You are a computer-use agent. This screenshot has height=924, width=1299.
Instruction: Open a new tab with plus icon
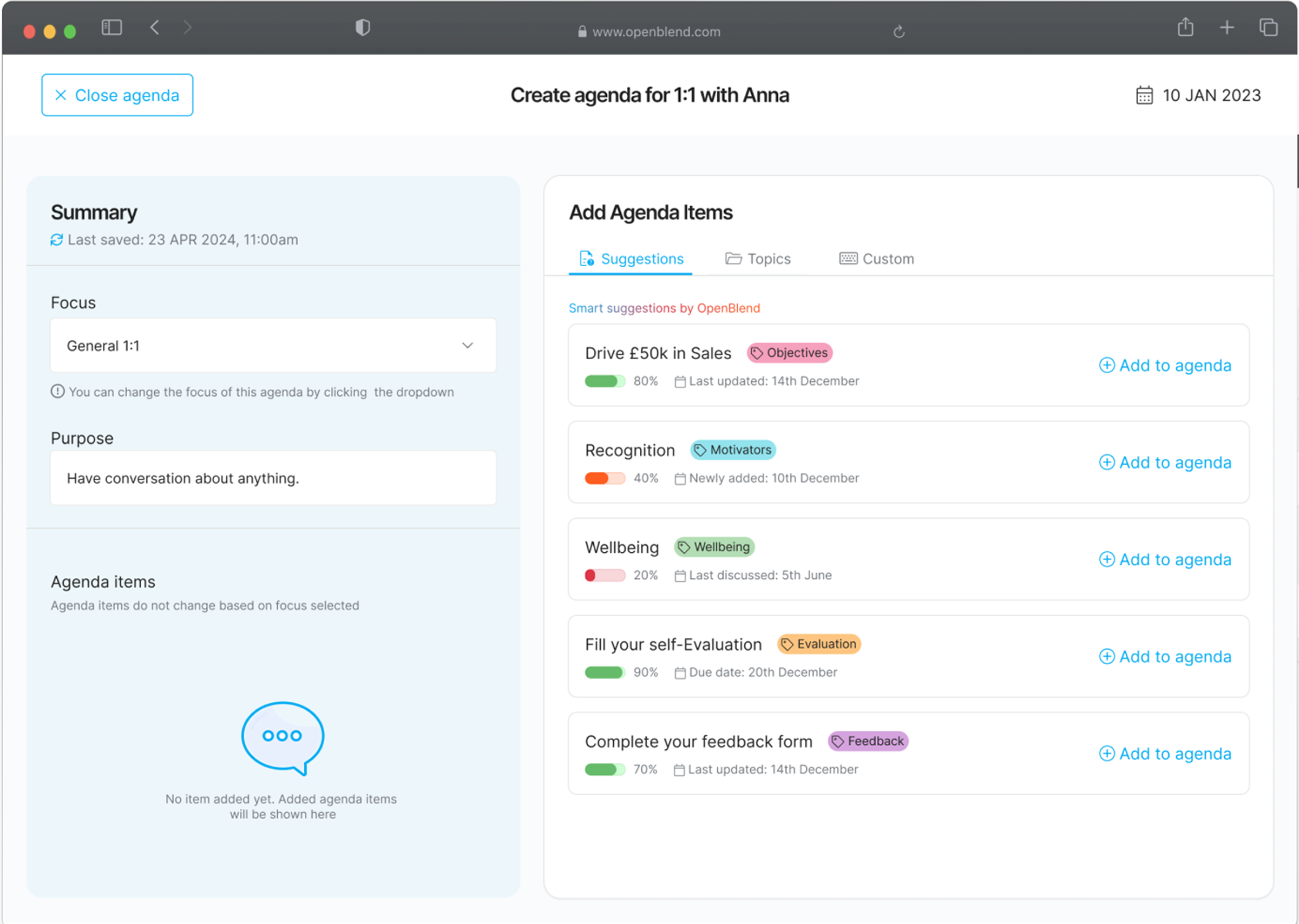point(1226,27)
